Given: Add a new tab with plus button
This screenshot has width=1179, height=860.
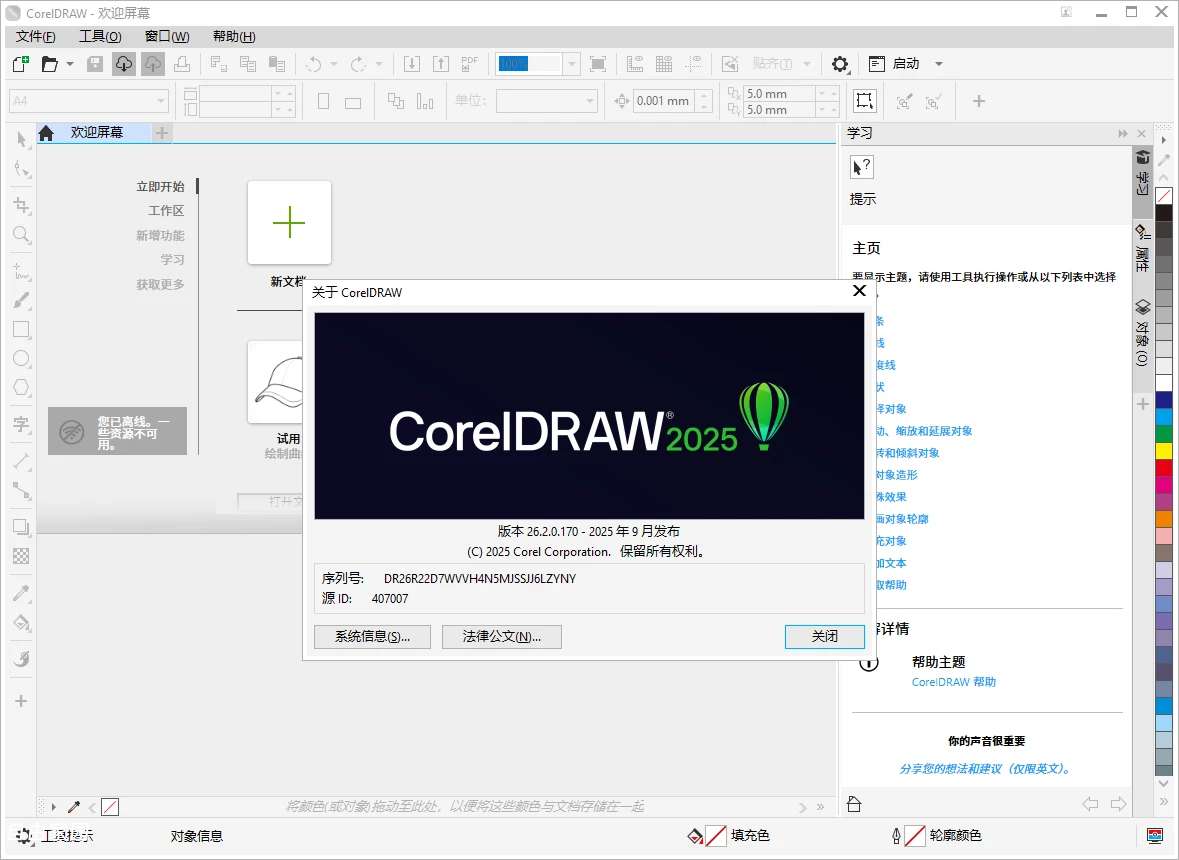Looking at the screenshot, I should [162, 133].
